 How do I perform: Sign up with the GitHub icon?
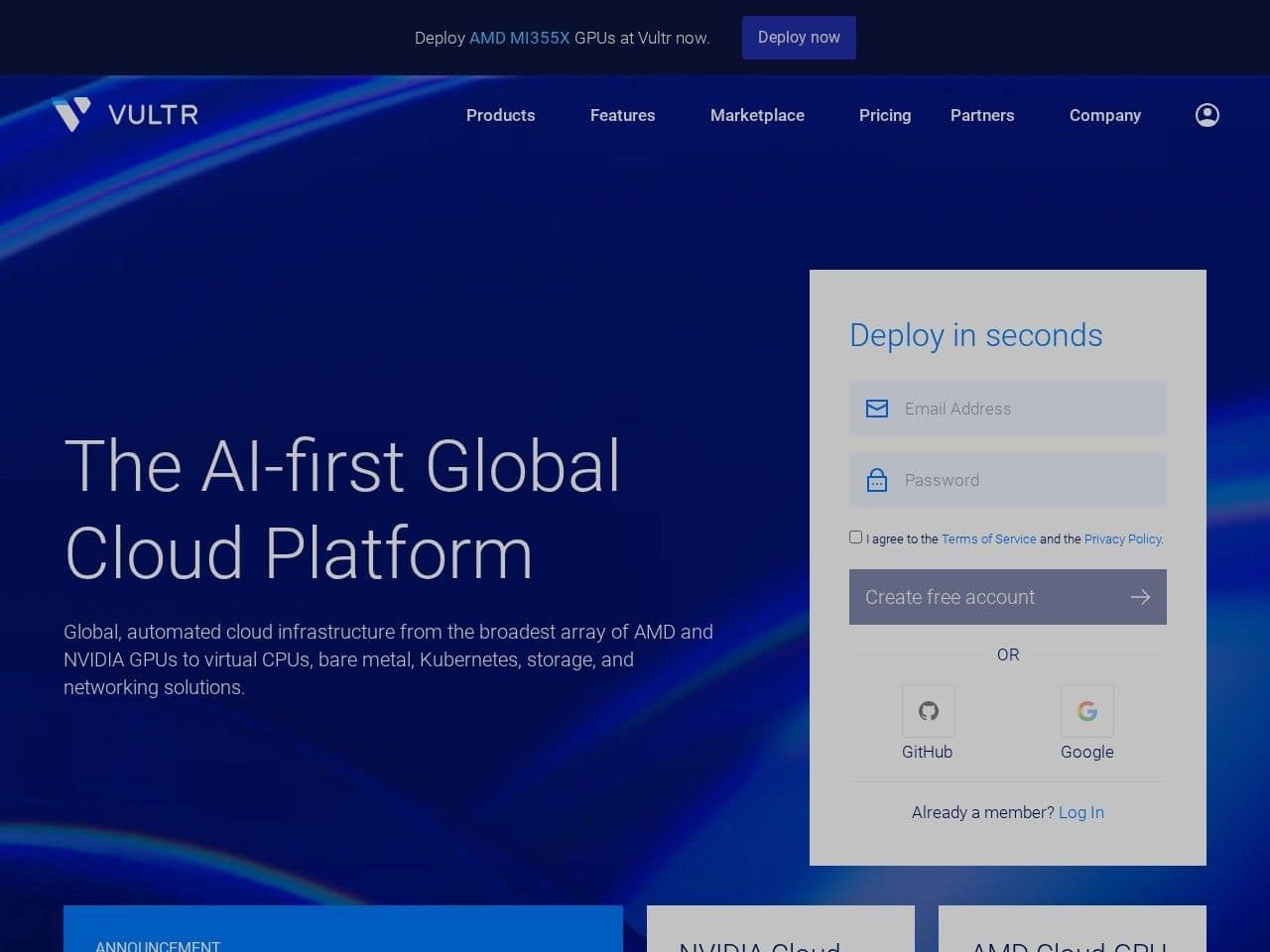point(928,710)
